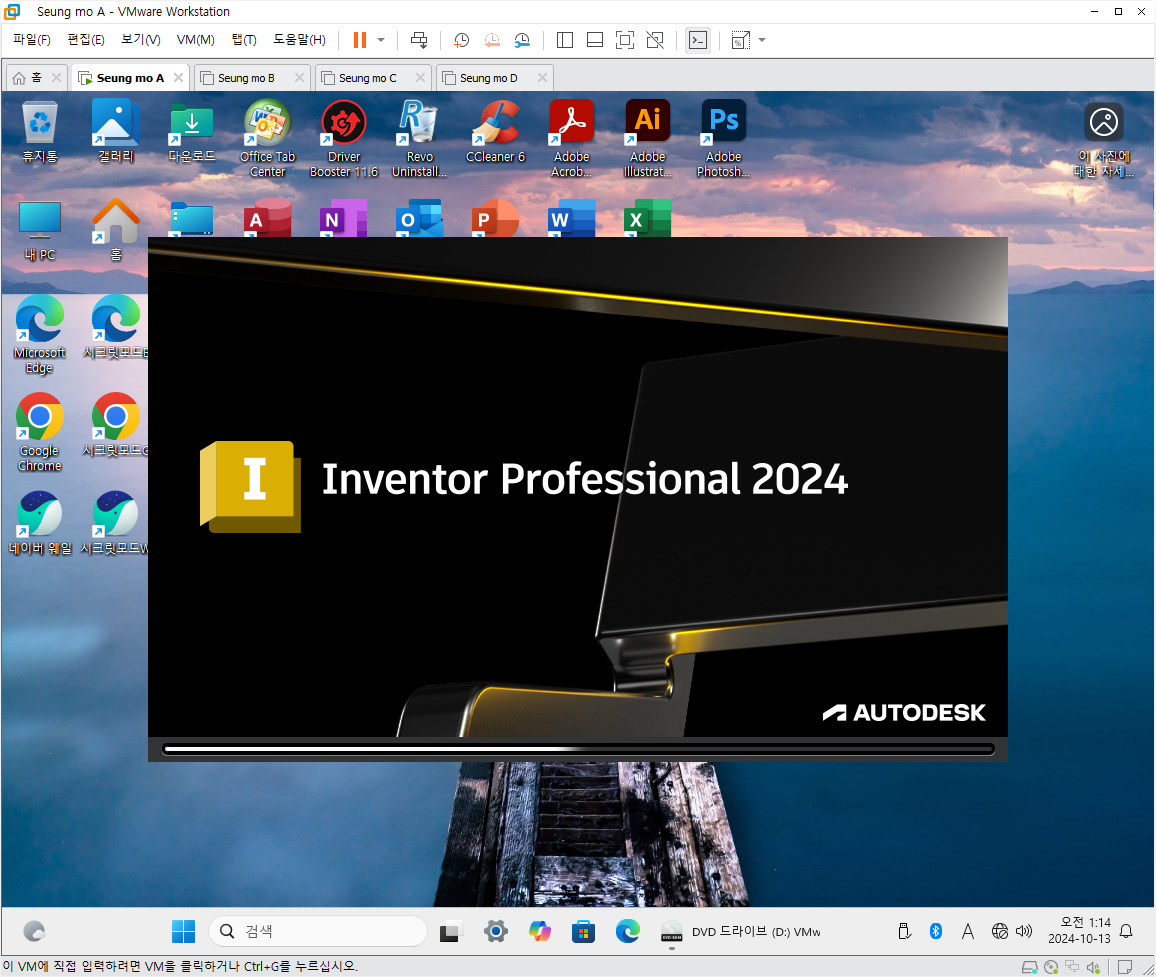This screenshot has width=1156, height=977.
Task: Select CCleaner 6 desktop icon
Action: pos(495,132)
